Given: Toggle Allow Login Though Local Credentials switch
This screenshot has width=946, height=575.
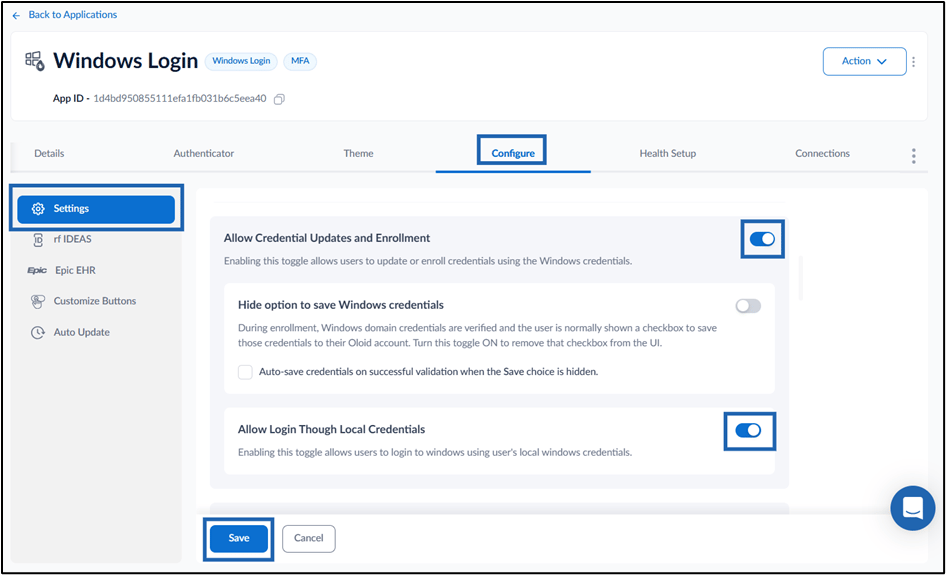Looking at the screenshot, I should [x=748, y=430].
